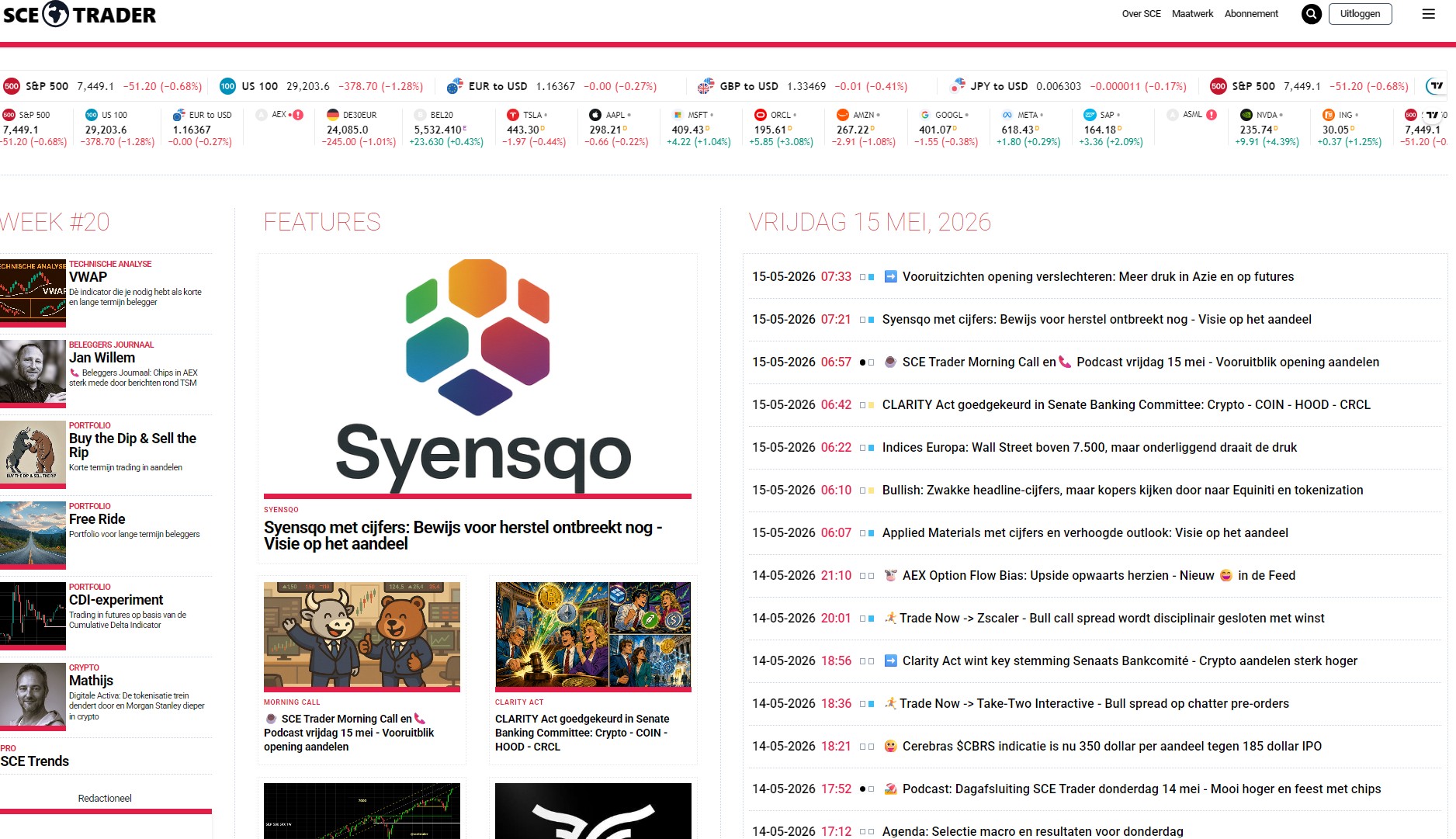
Task: Open the hamburger menu icon
Action: click(1428, 14)
